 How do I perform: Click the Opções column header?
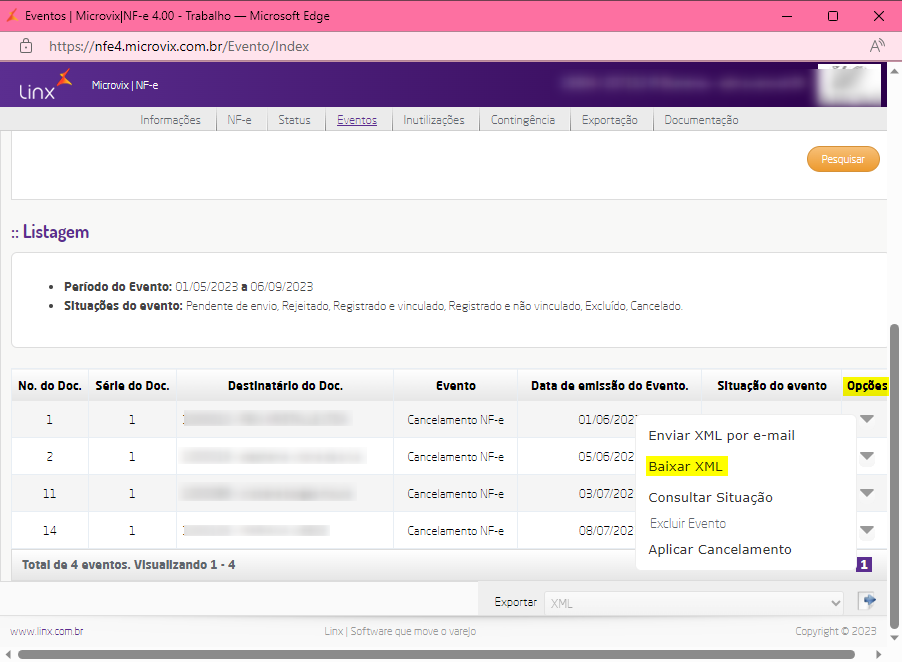click(x=867, y=385)
